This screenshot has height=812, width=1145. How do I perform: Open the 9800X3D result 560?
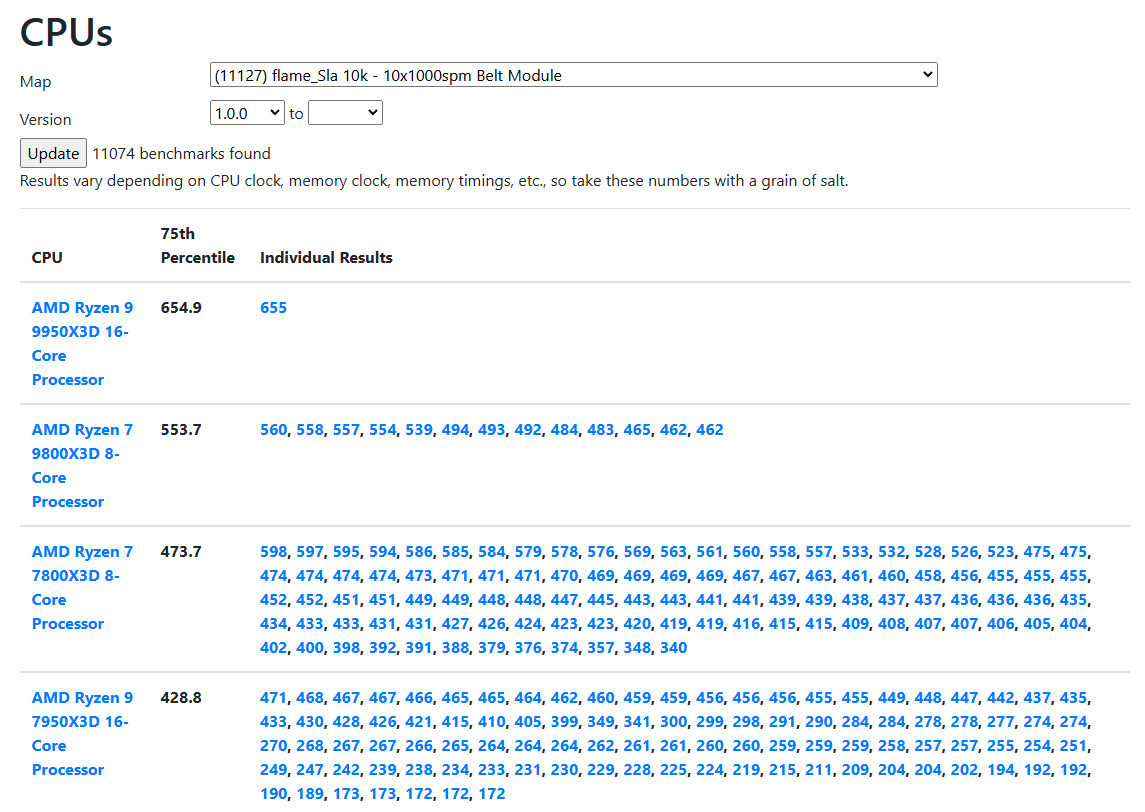coord(273,429)
